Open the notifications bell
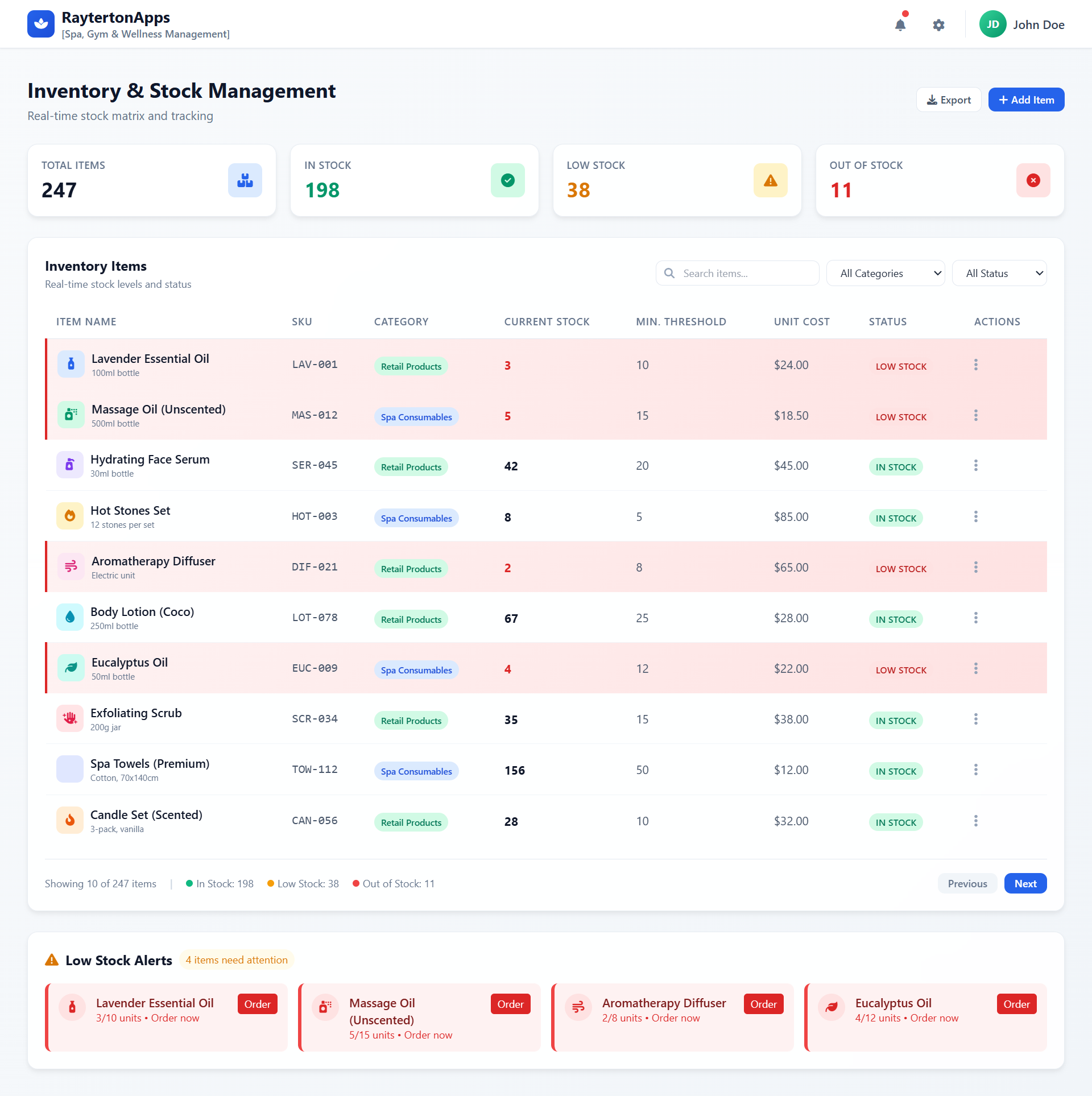The height and width of the screenshot is (1096, 1092). [900, 25]
